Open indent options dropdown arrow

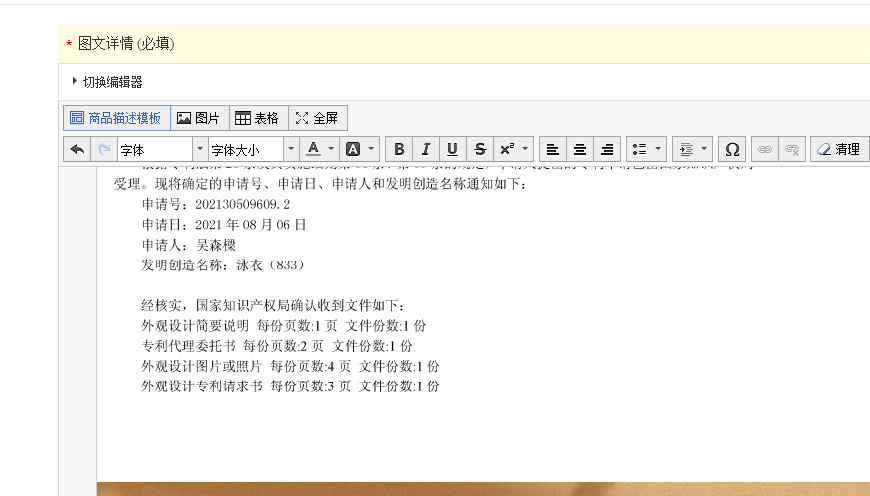point(704,149)
